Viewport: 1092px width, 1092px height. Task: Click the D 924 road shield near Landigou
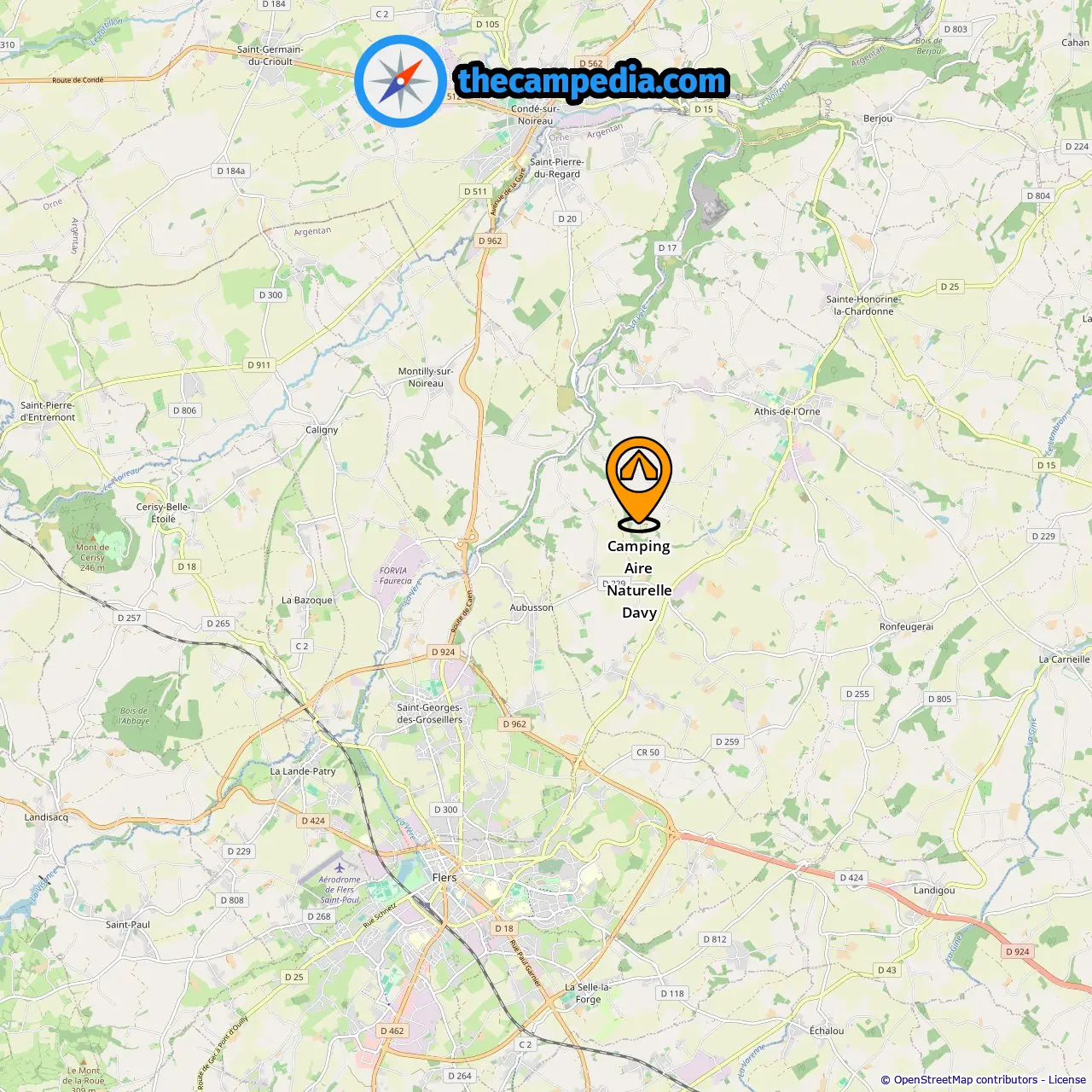[1017, 951]
